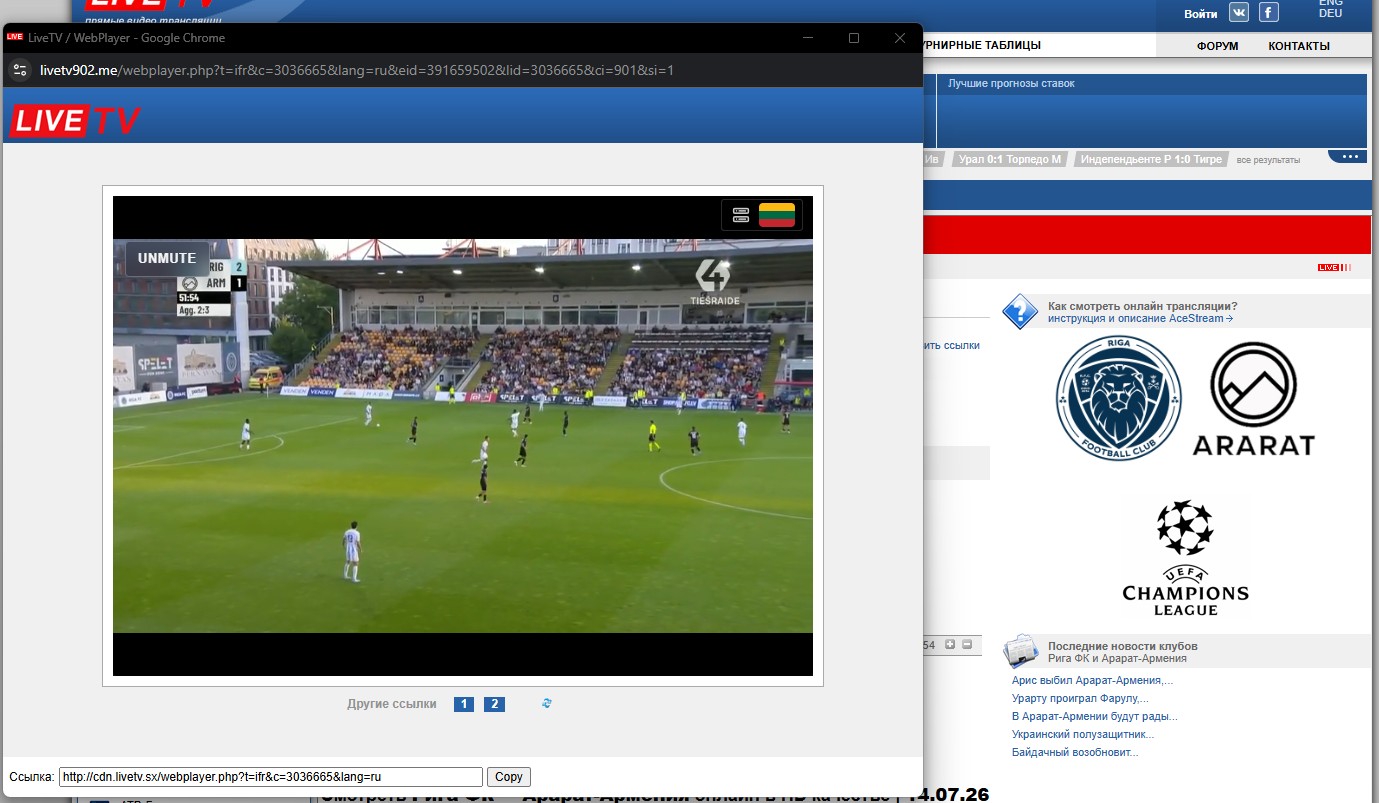Copy the player link with Copy button

pyautogui.click(x=509, y=777)
